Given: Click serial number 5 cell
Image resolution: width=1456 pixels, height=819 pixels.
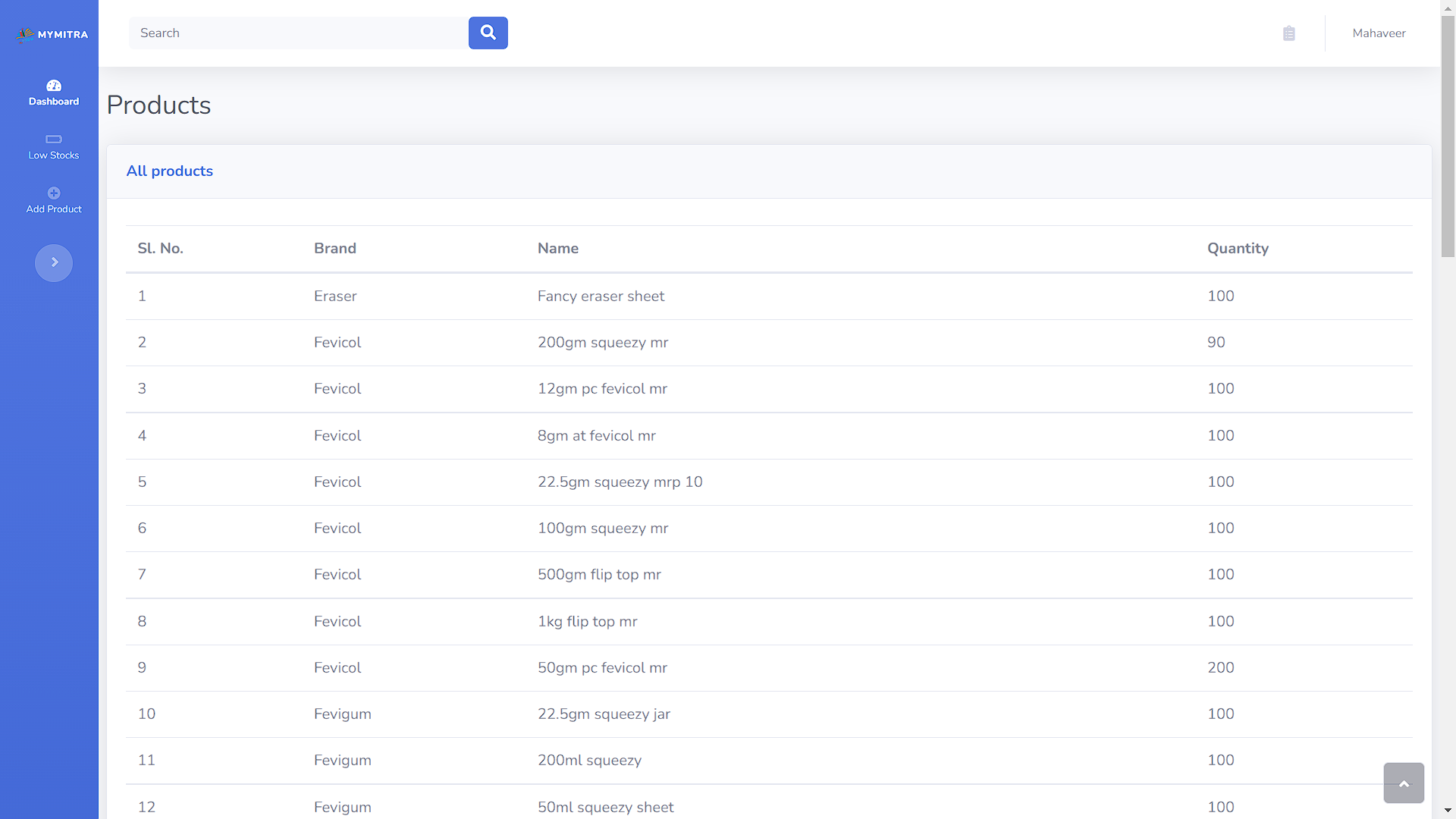Looking at the screenshot, I should 142,482.
